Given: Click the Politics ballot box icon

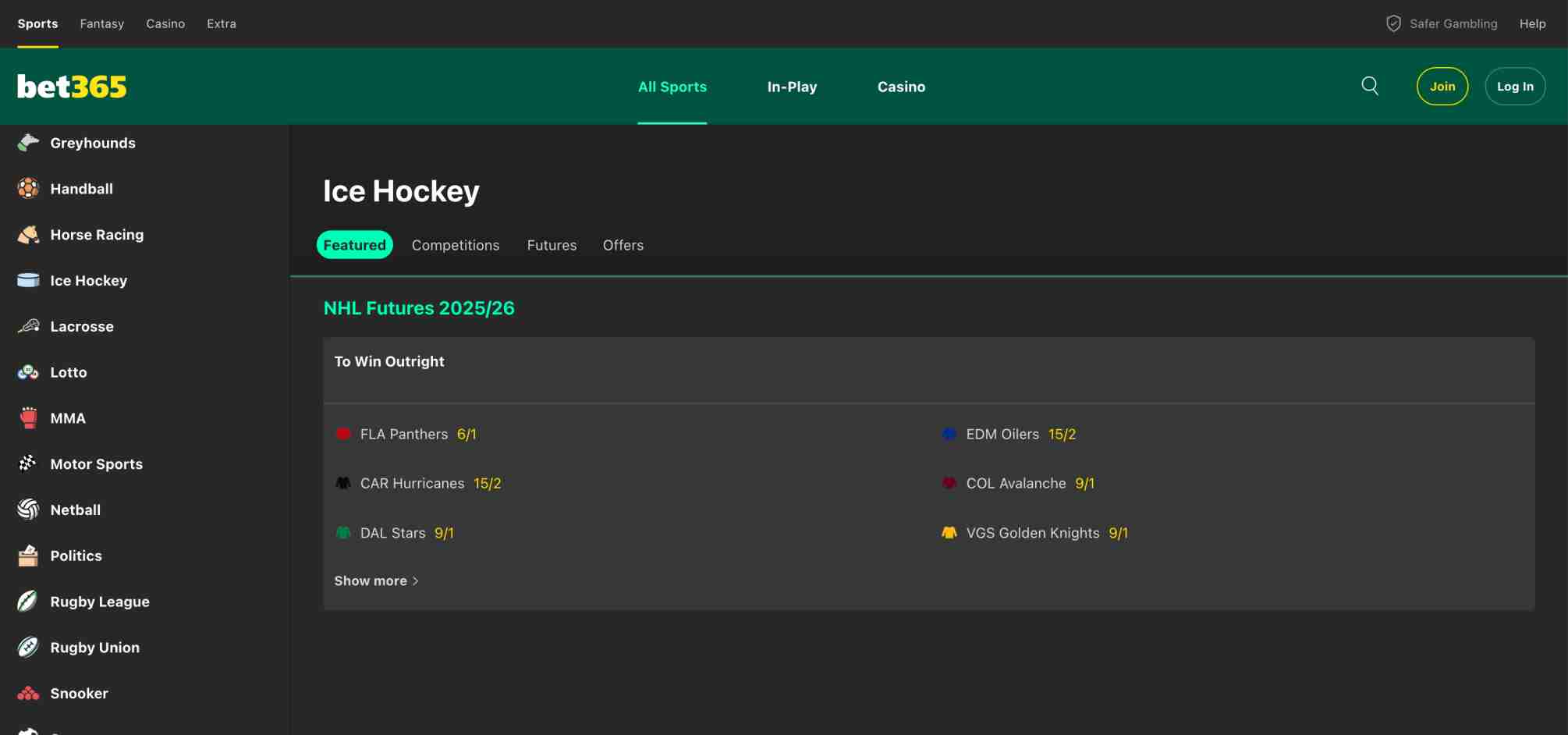Looking at the screenshot, I should pos(28,556).
